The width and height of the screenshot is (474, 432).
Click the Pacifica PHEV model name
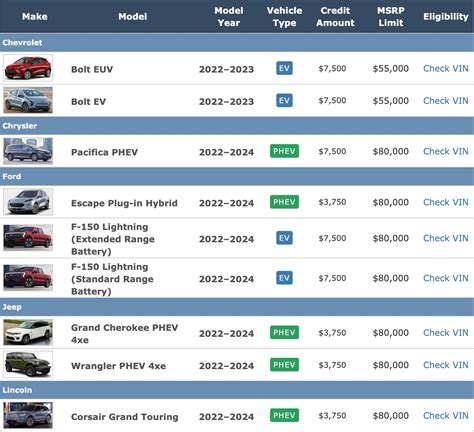point(104,152)
